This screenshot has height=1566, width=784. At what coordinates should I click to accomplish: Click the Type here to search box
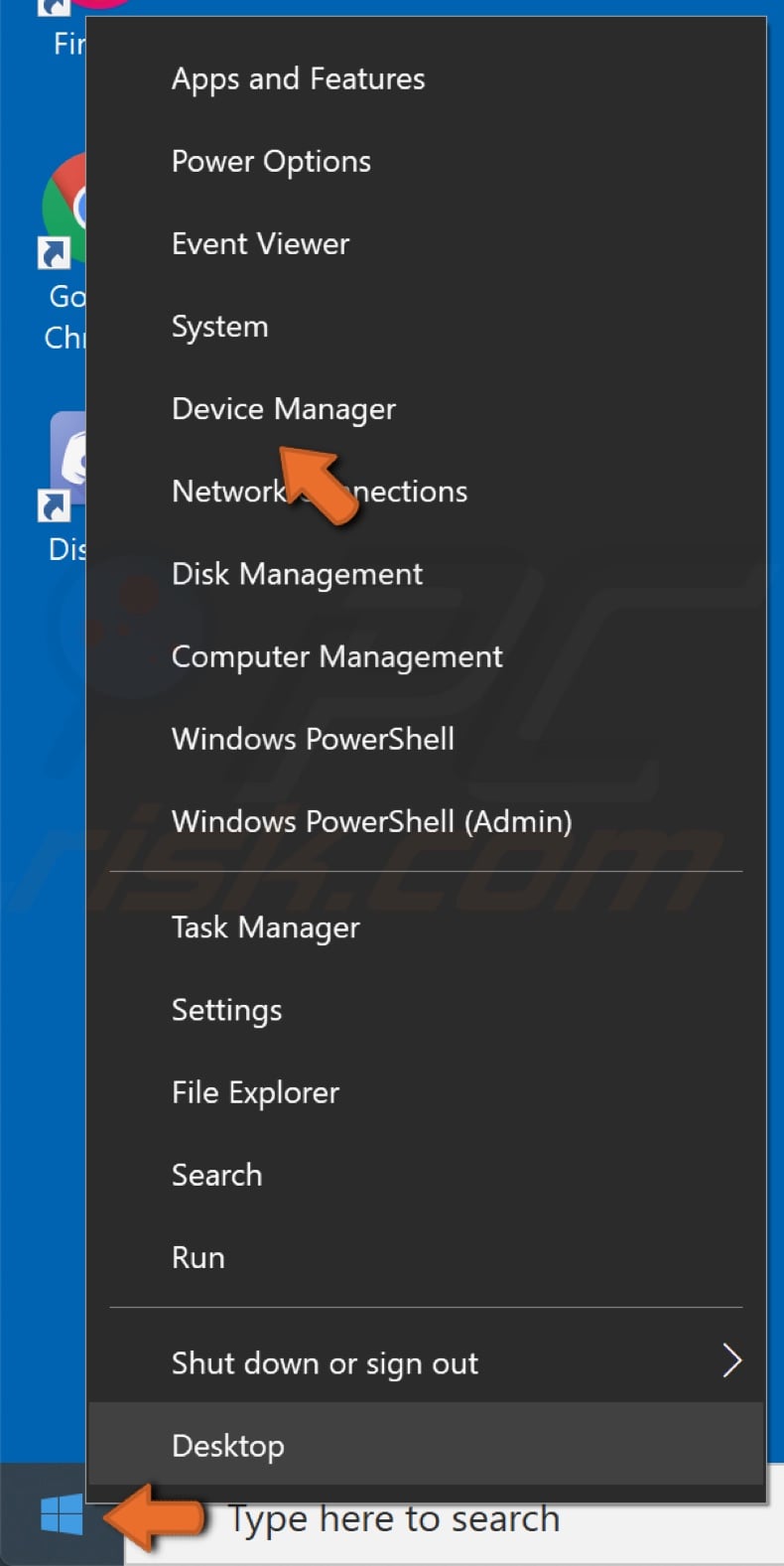tap(392, 1518)
